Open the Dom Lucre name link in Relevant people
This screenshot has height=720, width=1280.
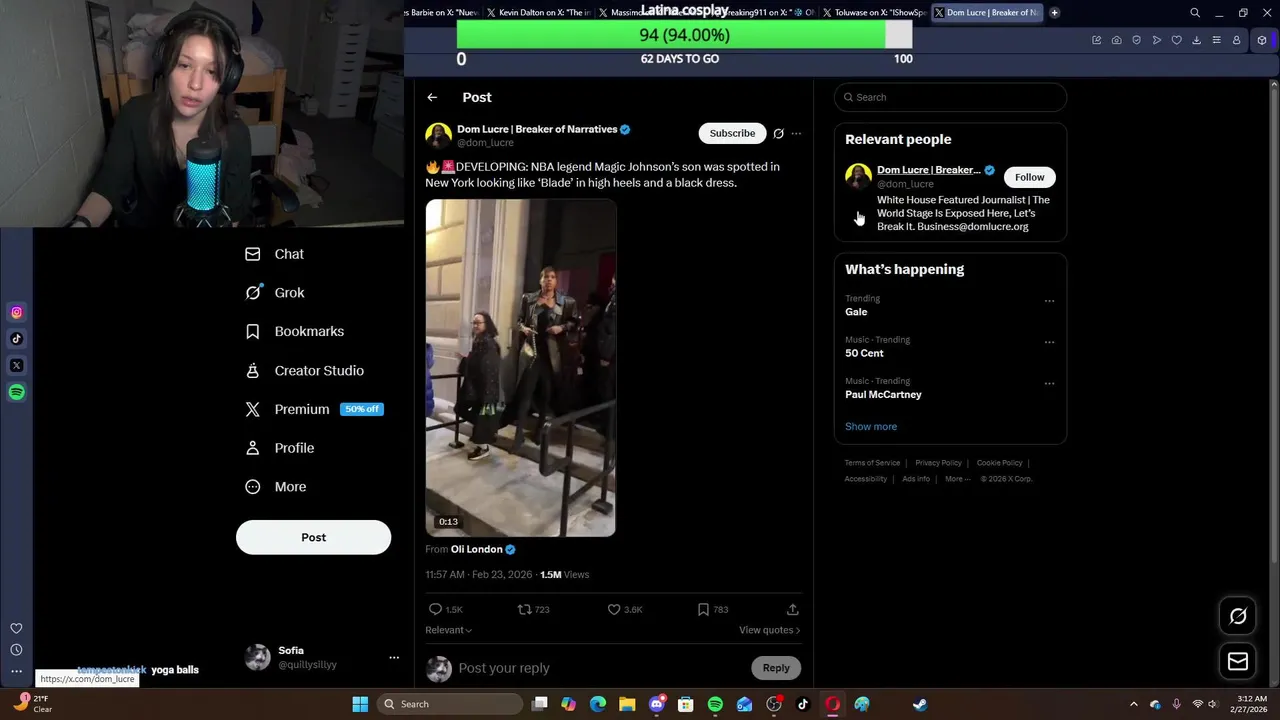tap(928, 170)
